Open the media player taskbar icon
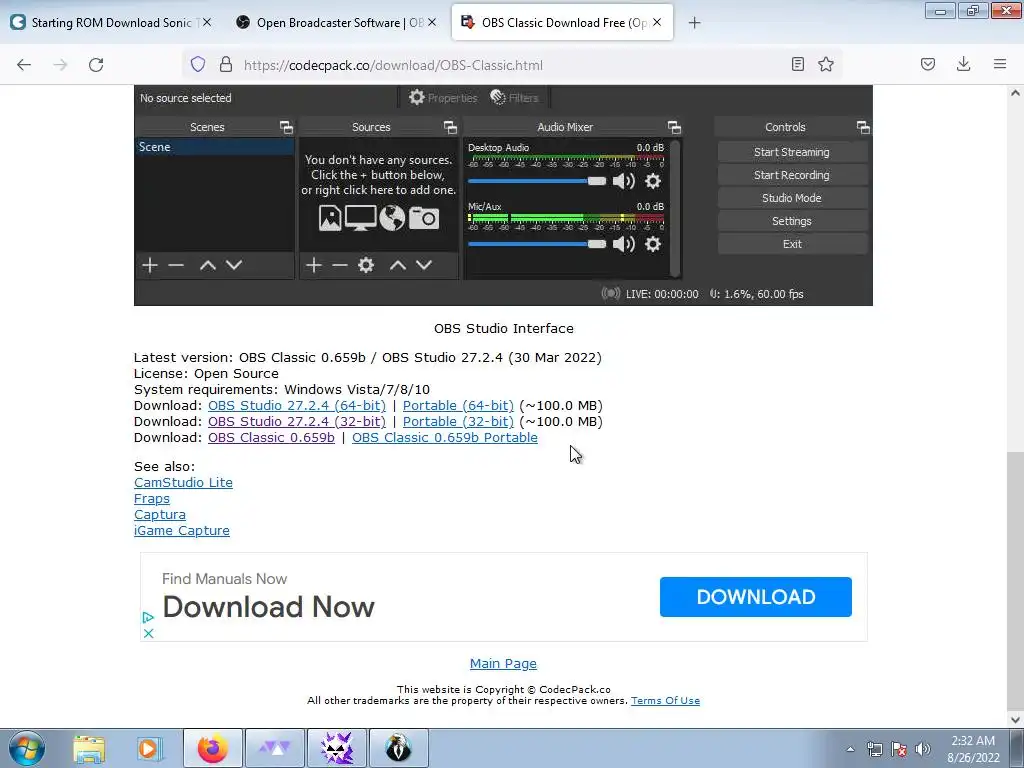The width and height of the screenshot is (1024, 768). click(150, 748)
